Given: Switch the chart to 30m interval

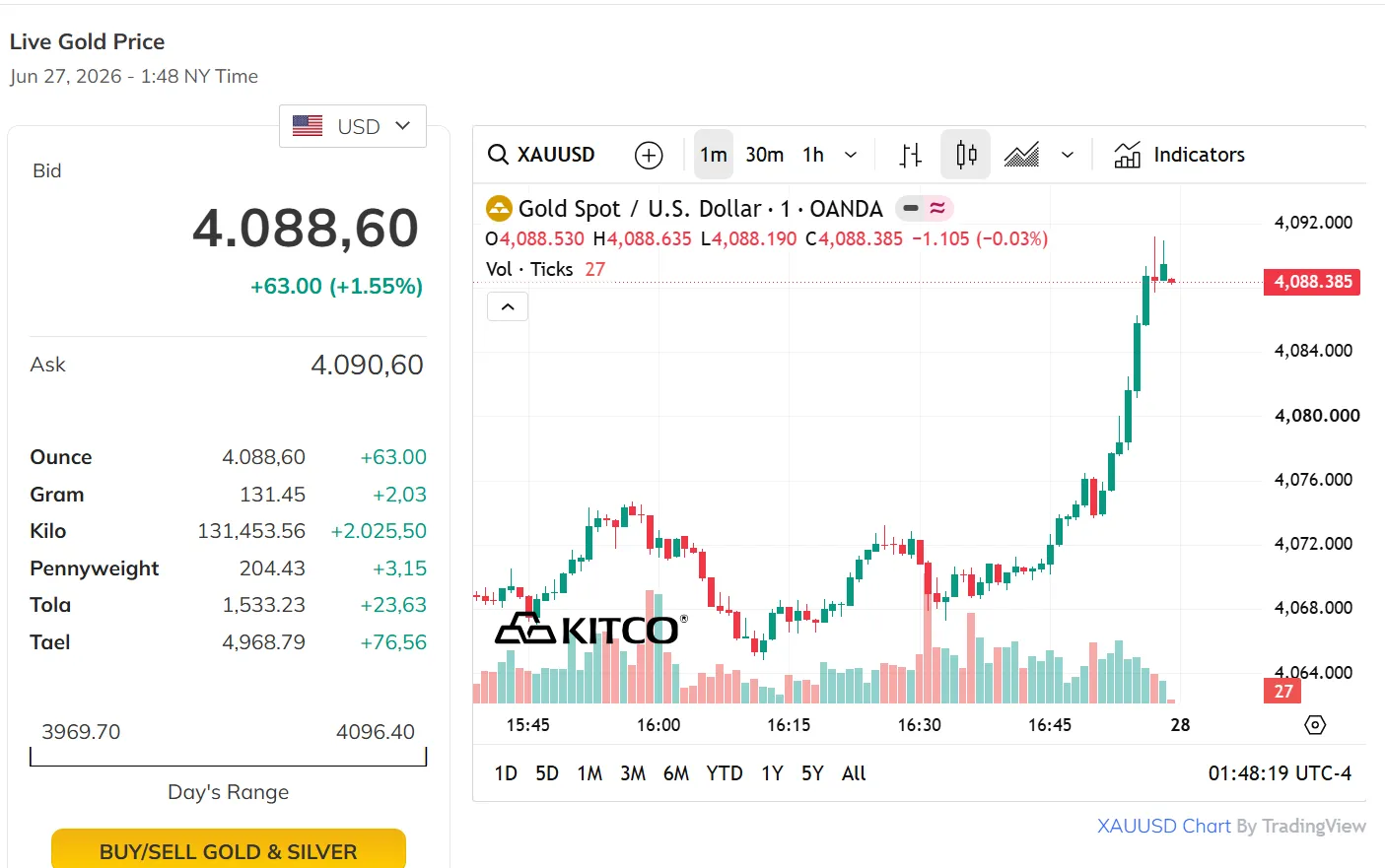Looking at the screenshot, I should [x=765, y=155].
